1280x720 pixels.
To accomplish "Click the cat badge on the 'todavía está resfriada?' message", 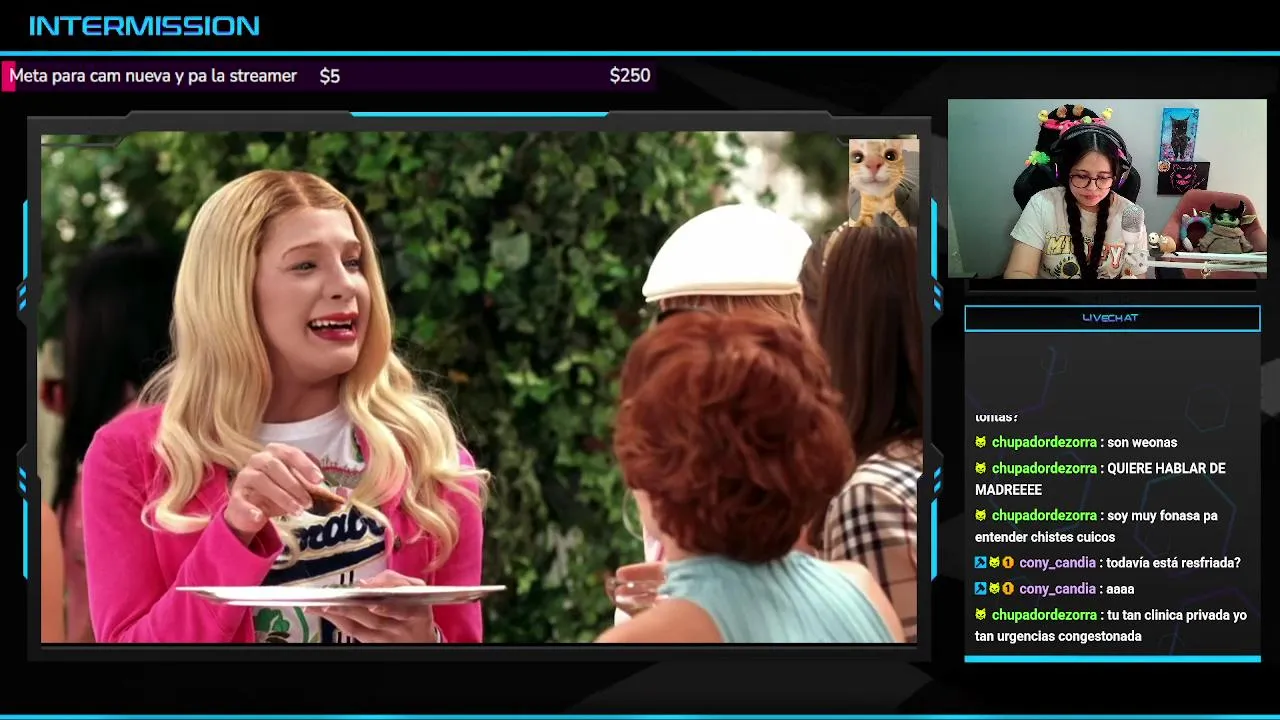I will click(x=994, y=563).
